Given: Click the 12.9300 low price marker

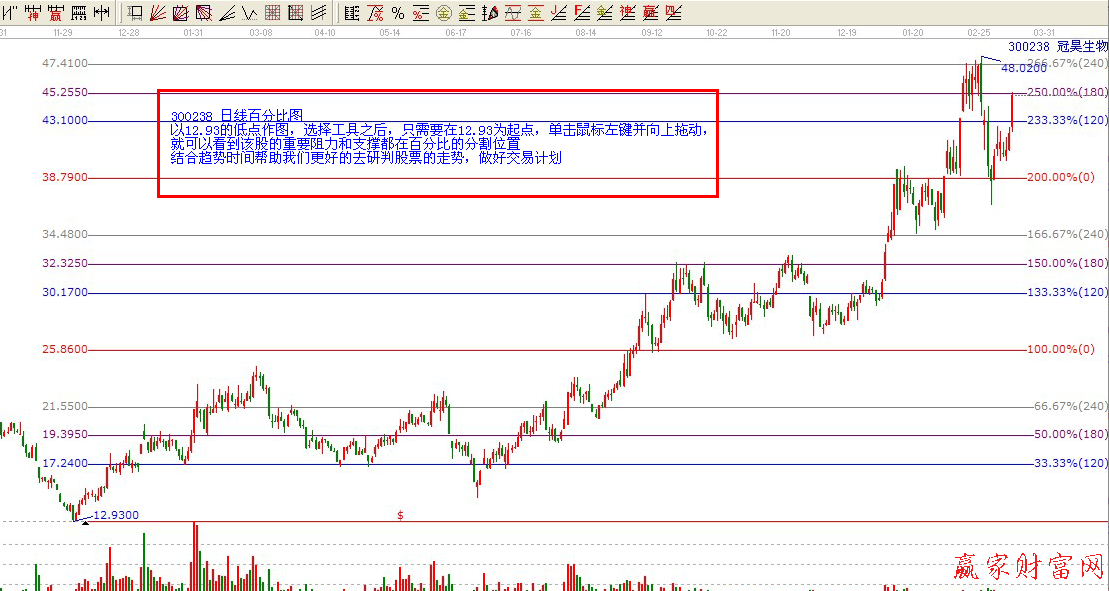Looking at the screenshot, I should 115,515.
